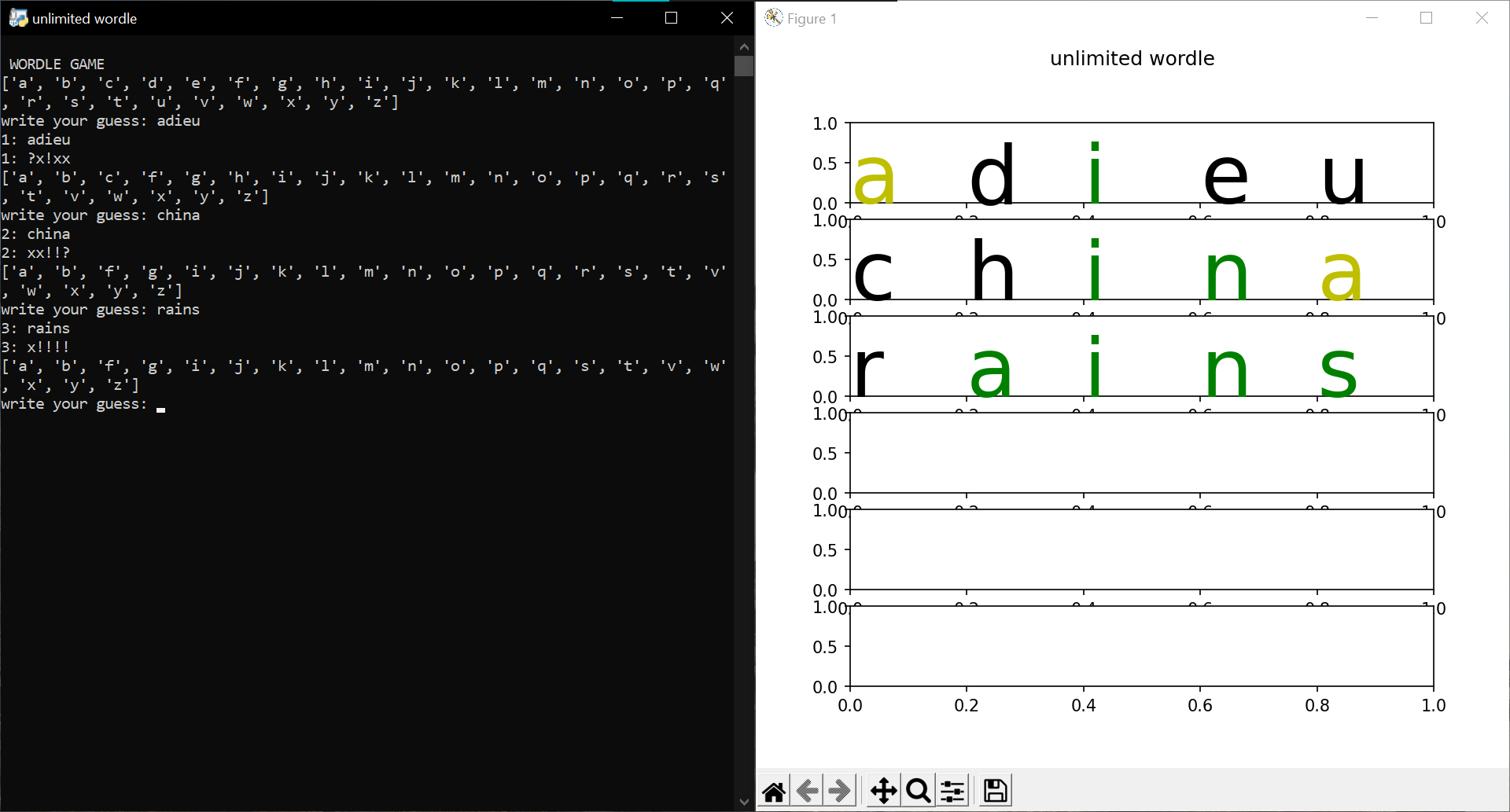
Task: Click the console scrollbar down arrow
Action: (744, 802)
